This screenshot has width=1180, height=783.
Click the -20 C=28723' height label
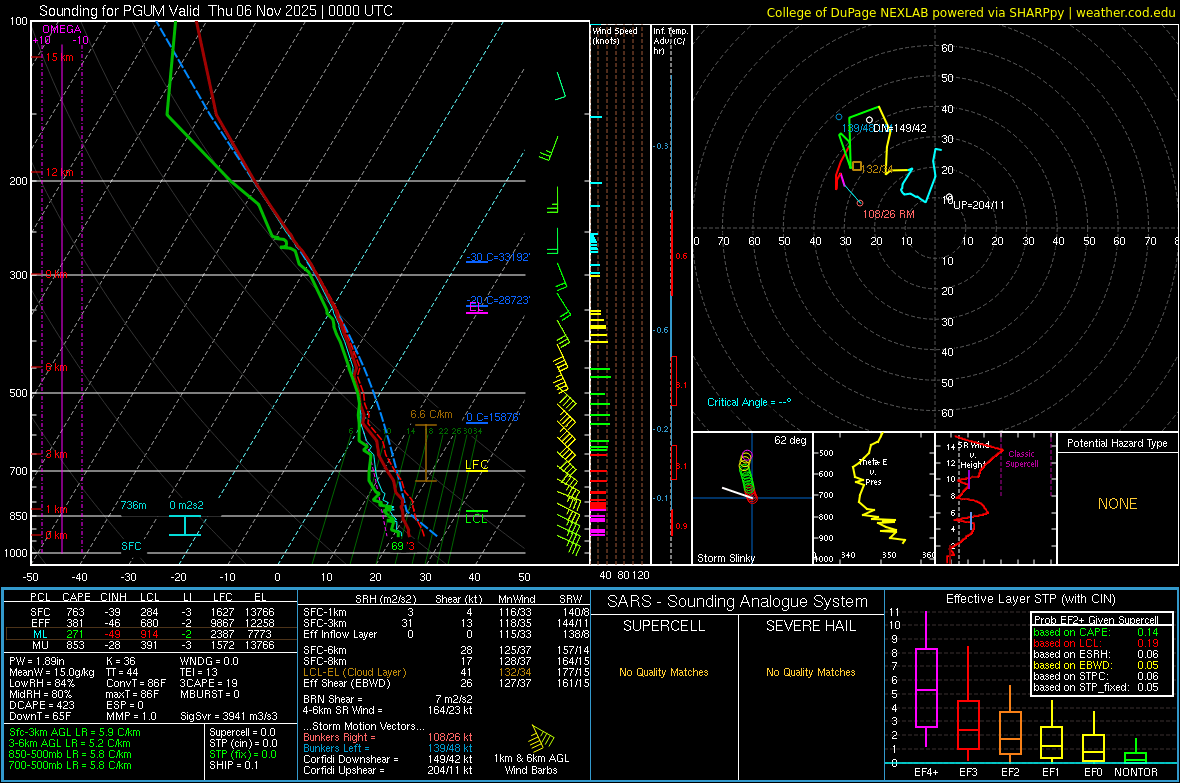(x=497, y=300)
